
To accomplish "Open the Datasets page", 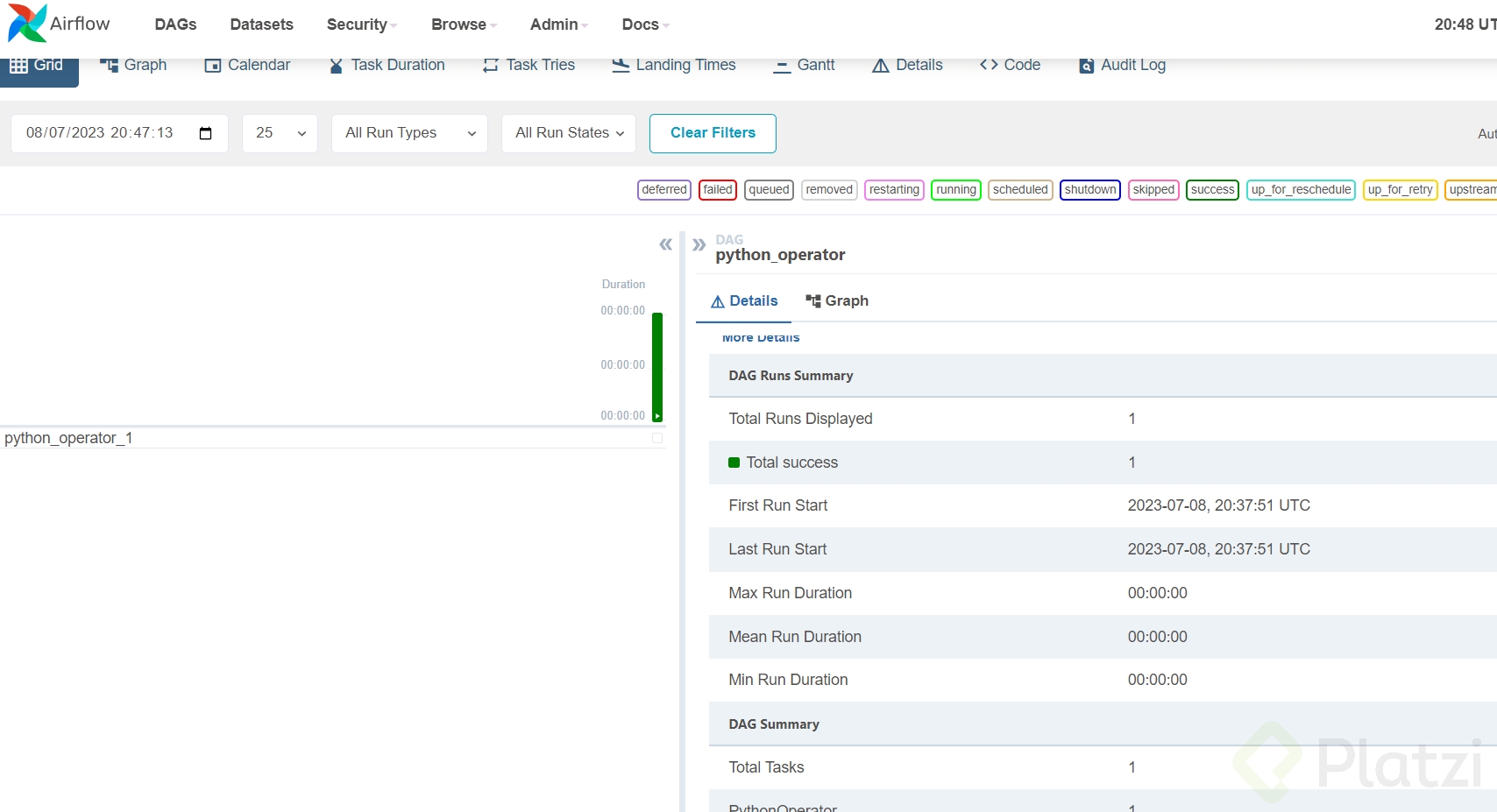I will pyautogui.click(x=261, y=25).
